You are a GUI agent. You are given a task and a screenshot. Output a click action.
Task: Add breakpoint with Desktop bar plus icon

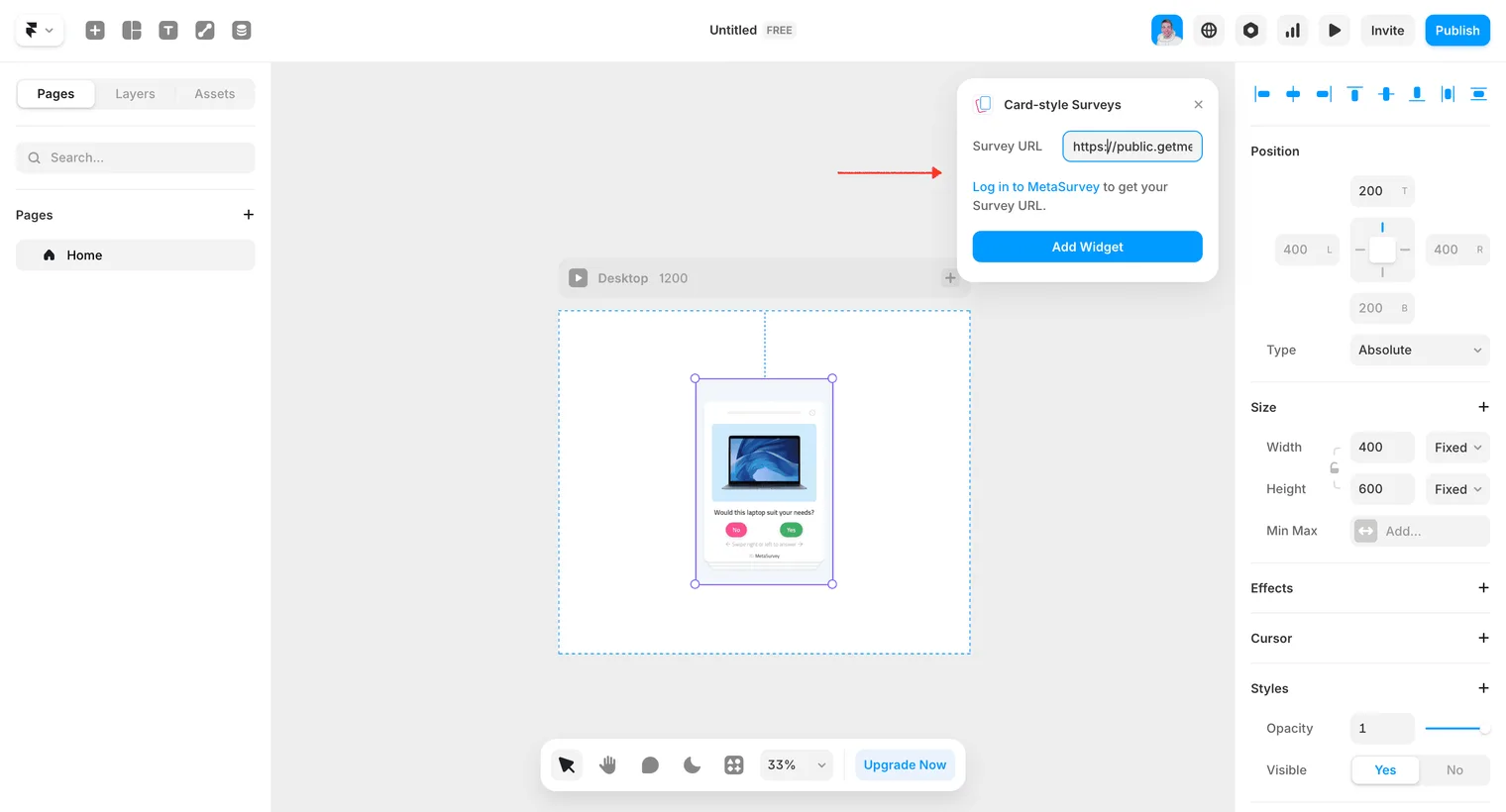pos(950,278)
